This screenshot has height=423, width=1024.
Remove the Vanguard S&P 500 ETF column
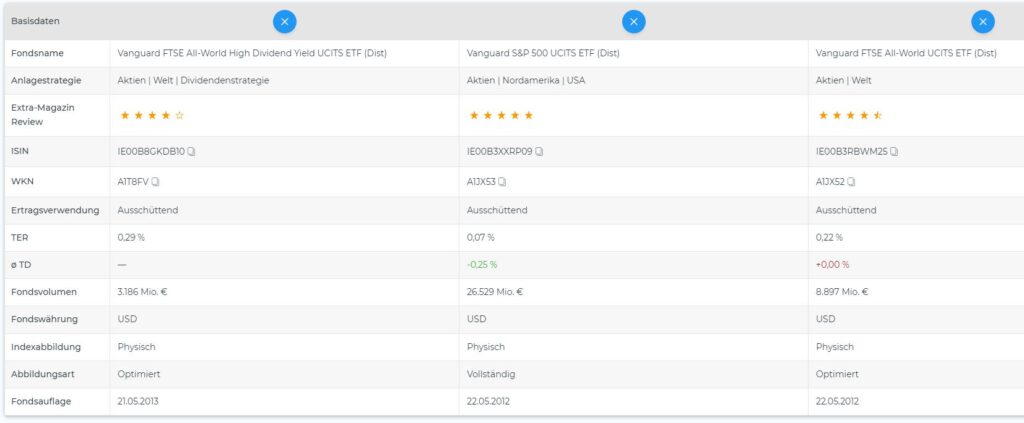pos(633,22)
